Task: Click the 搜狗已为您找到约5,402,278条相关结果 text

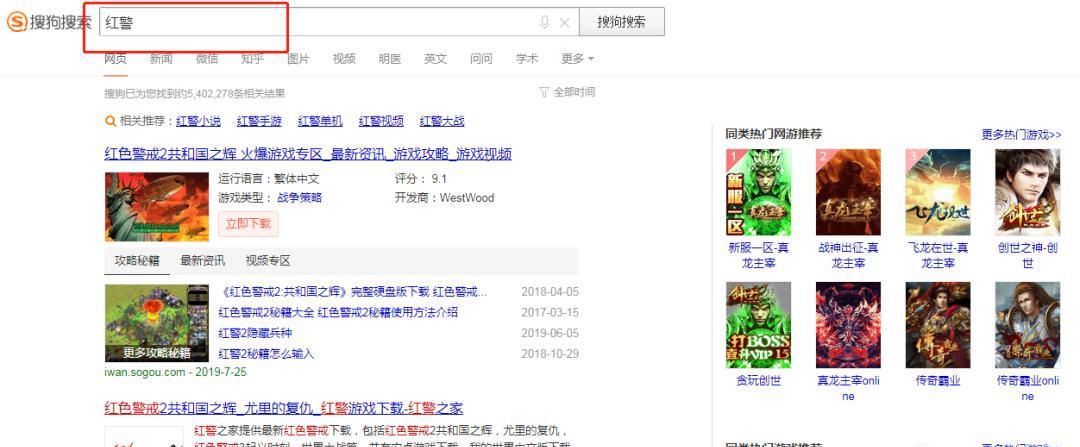Action: (x=195, y=94)
